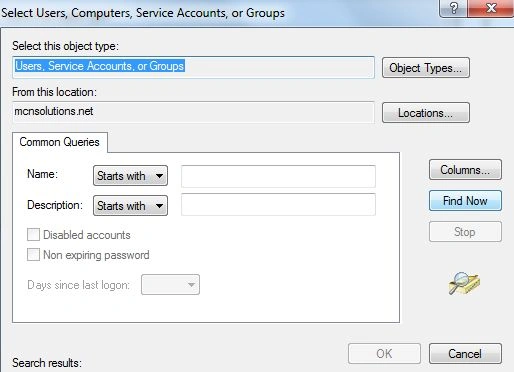This screenshot has height=372, width=514.
Task: Click the search magnifier icon
Action: click(464, 283)
